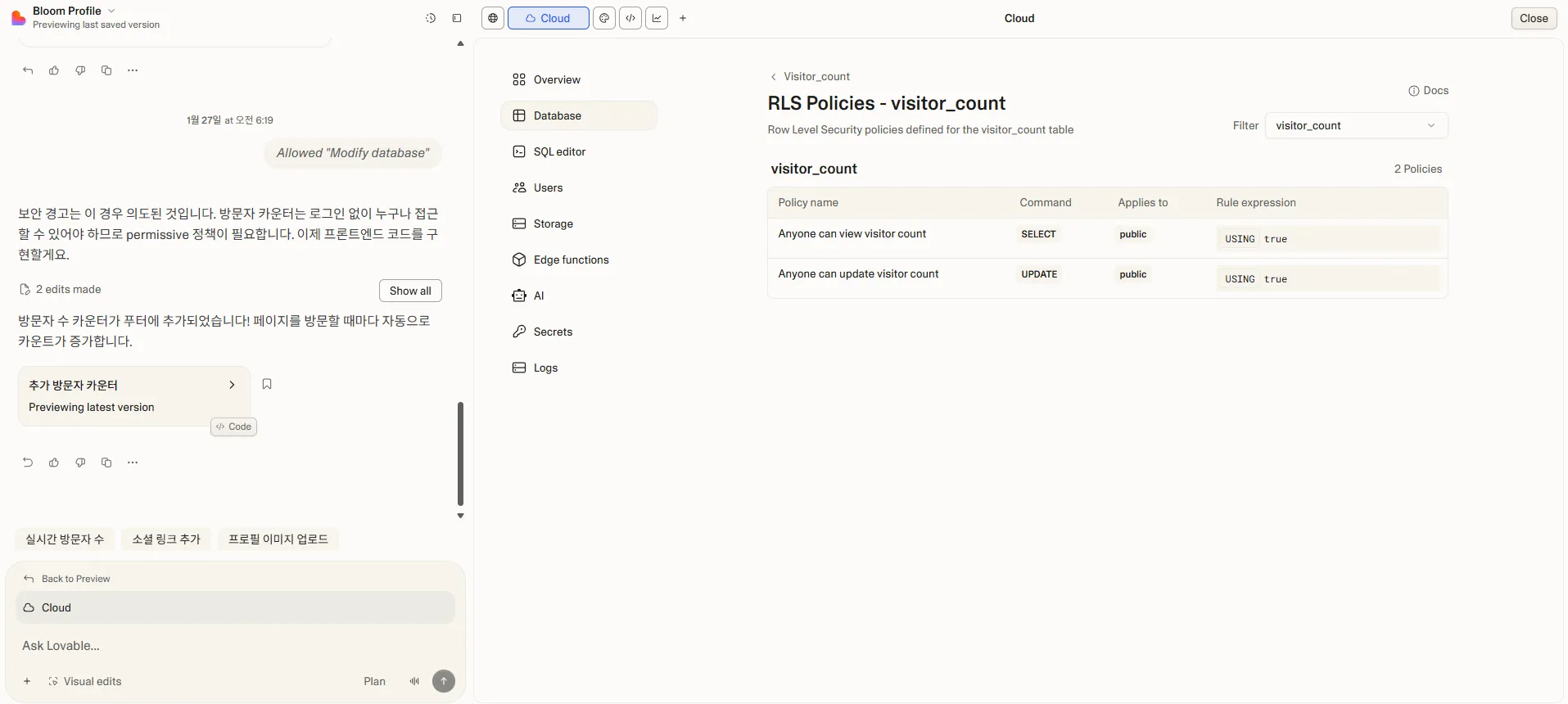Open AI section in Cloud sidebar
This screenshot has height=704, width=1568.
coord(579,296)
